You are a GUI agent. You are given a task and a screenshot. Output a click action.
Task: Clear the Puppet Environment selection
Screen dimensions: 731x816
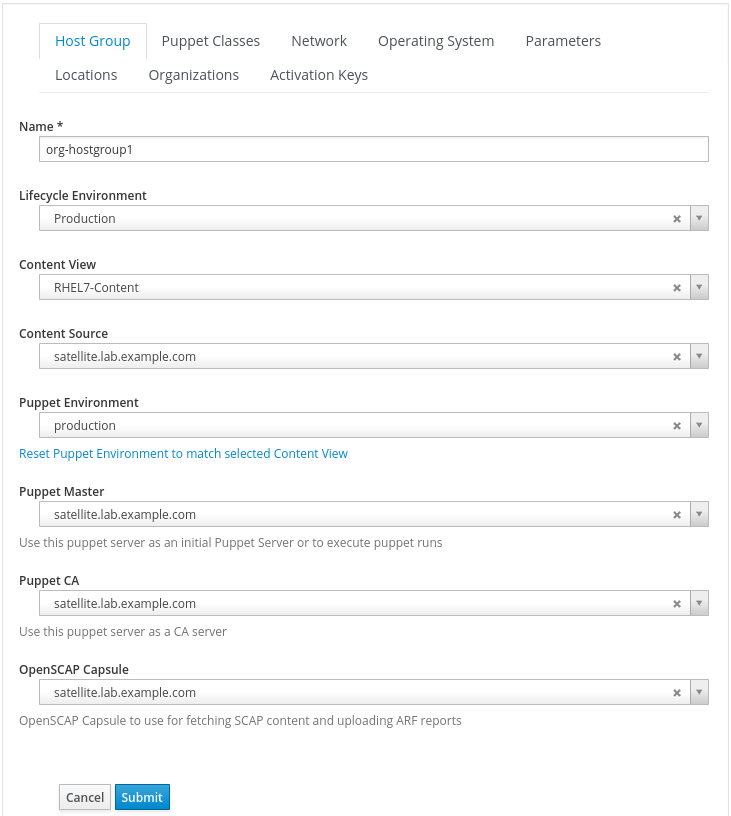[x=677, y=426]
